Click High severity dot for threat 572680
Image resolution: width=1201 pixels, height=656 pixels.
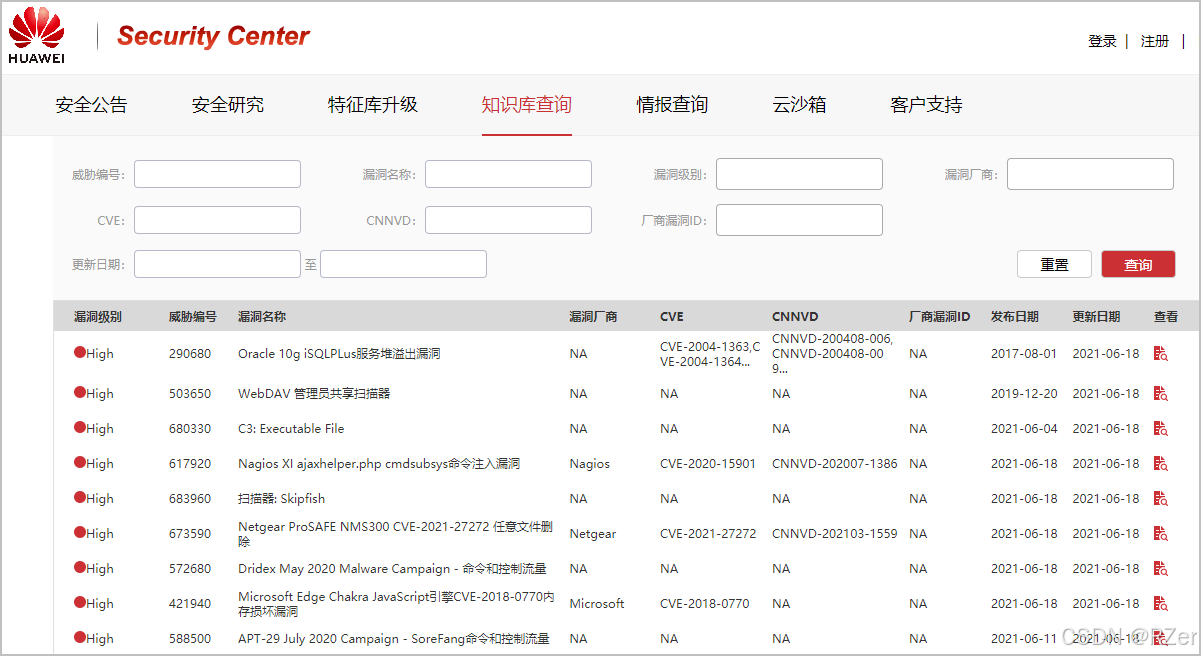(x=80, y=568)
